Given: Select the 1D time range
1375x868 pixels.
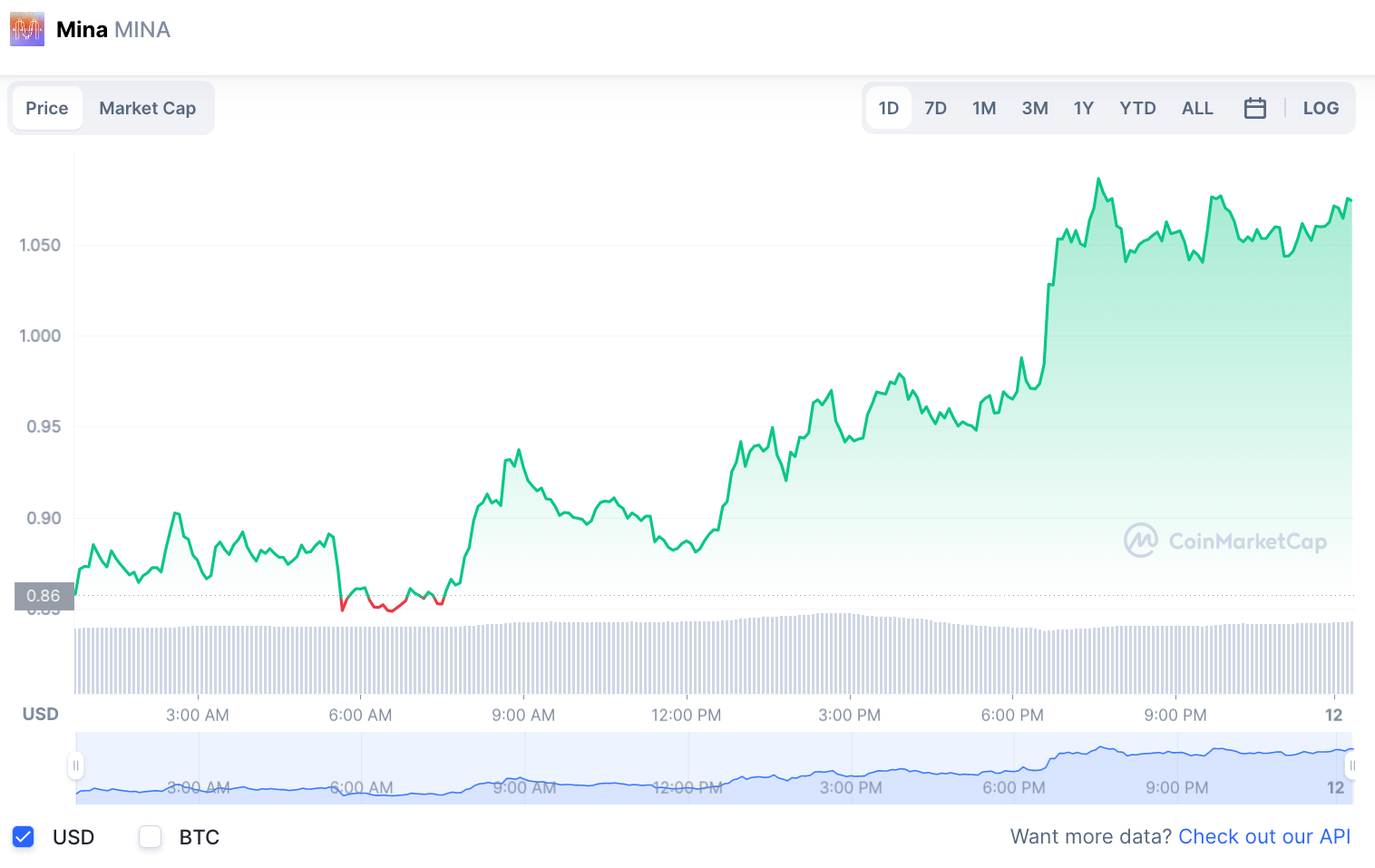Looking at the screenshot, I should (889, 108).
